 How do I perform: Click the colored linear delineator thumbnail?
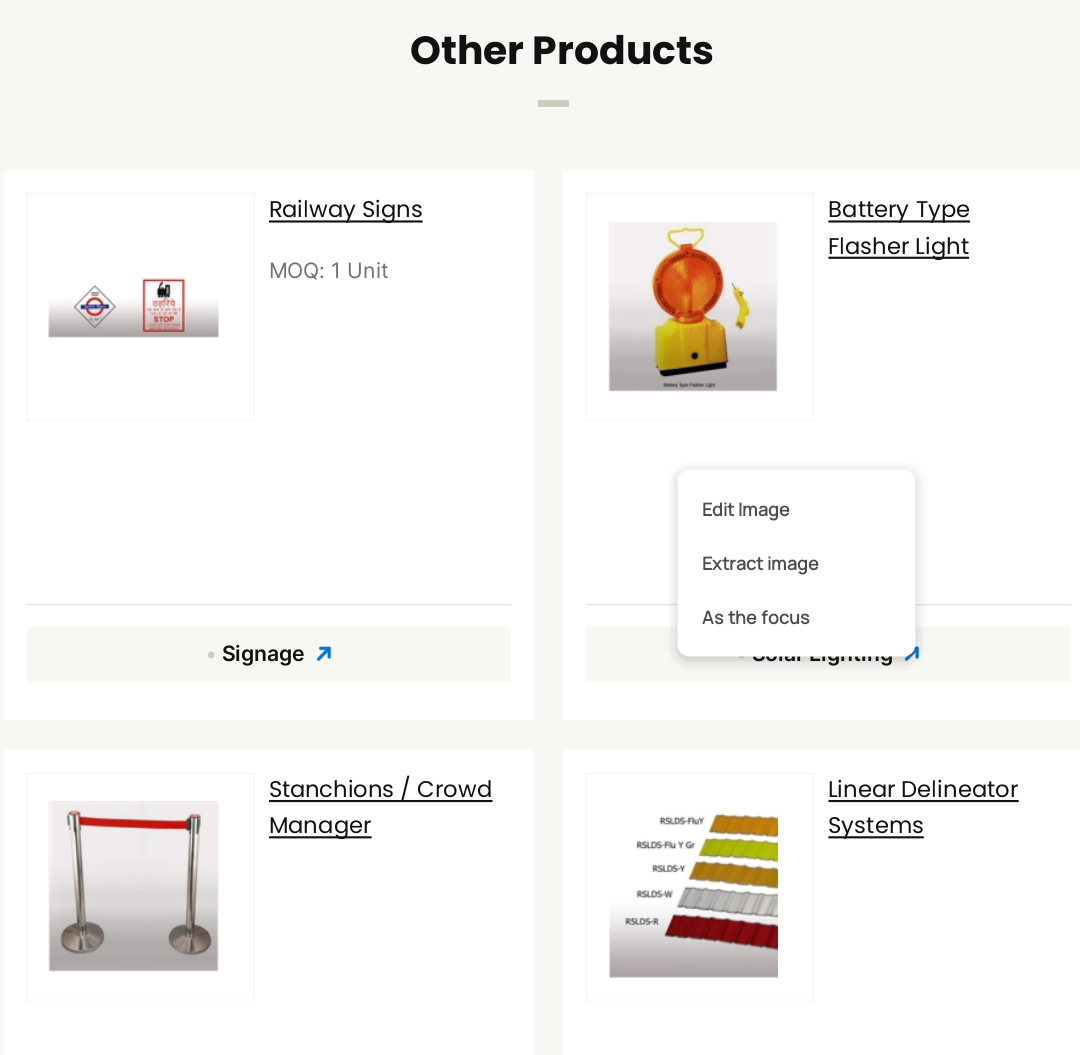[693, 886]
